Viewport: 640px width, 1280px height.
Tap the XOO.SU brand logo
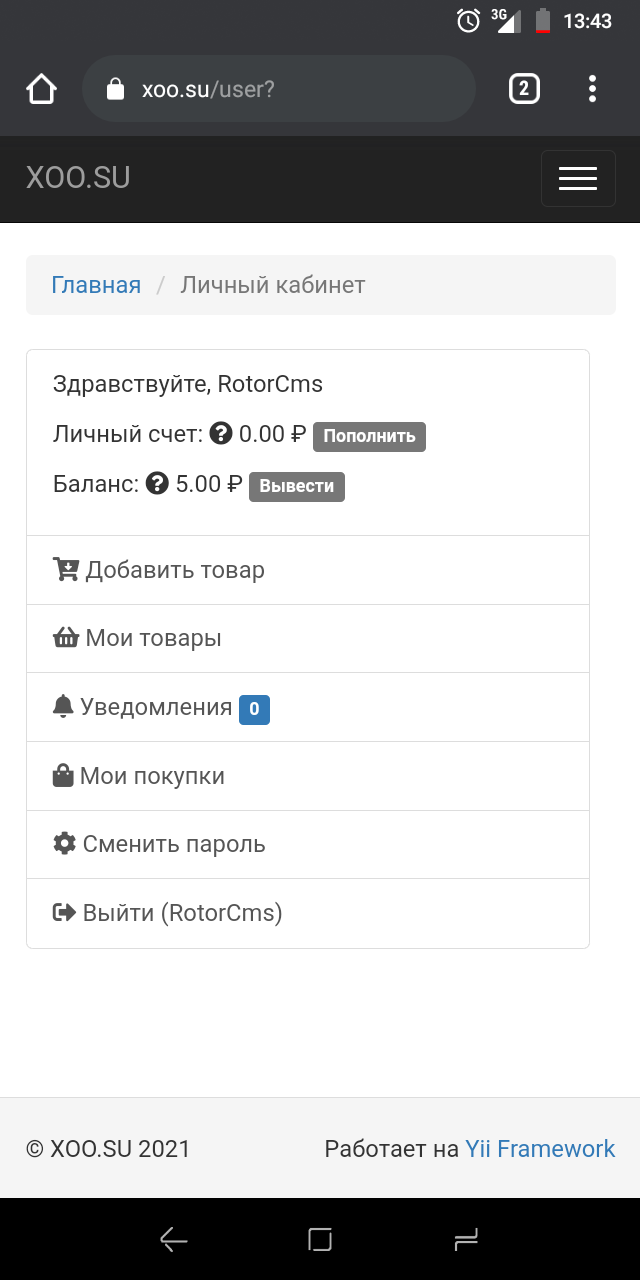point(78,178)
